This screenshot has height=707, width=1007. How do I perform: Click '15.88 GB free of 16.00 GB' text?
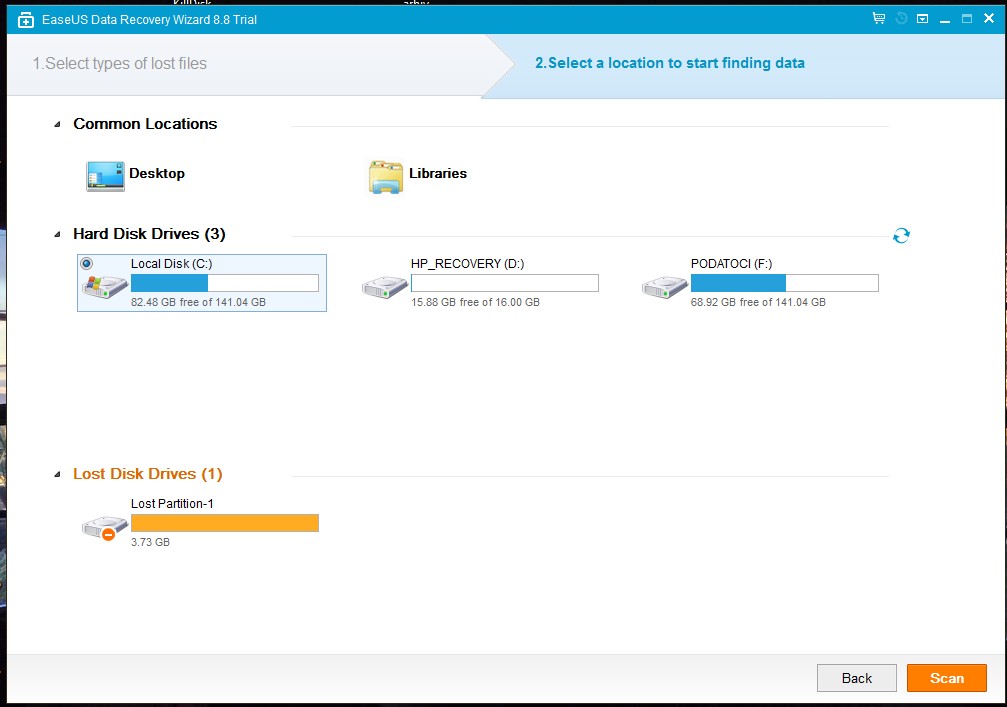[x=475, y=302]
